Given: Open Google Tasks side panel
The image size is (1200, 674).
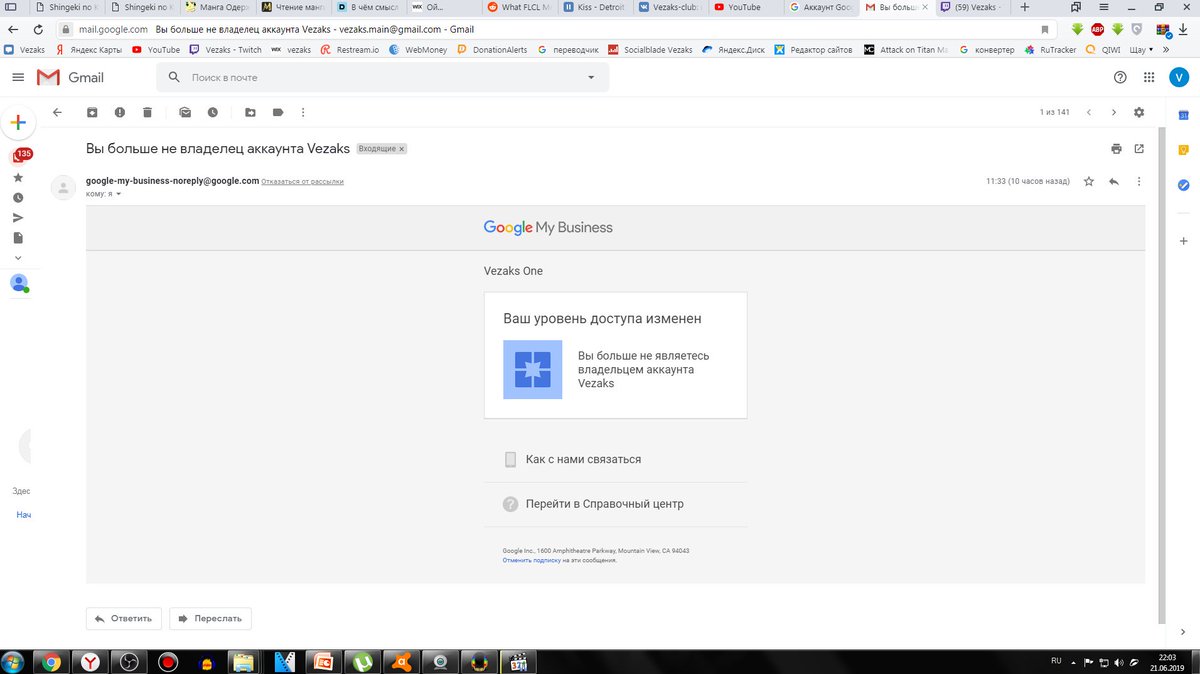Looking at the screenshot, I should pyautogui.click(x=1183, y=185).
